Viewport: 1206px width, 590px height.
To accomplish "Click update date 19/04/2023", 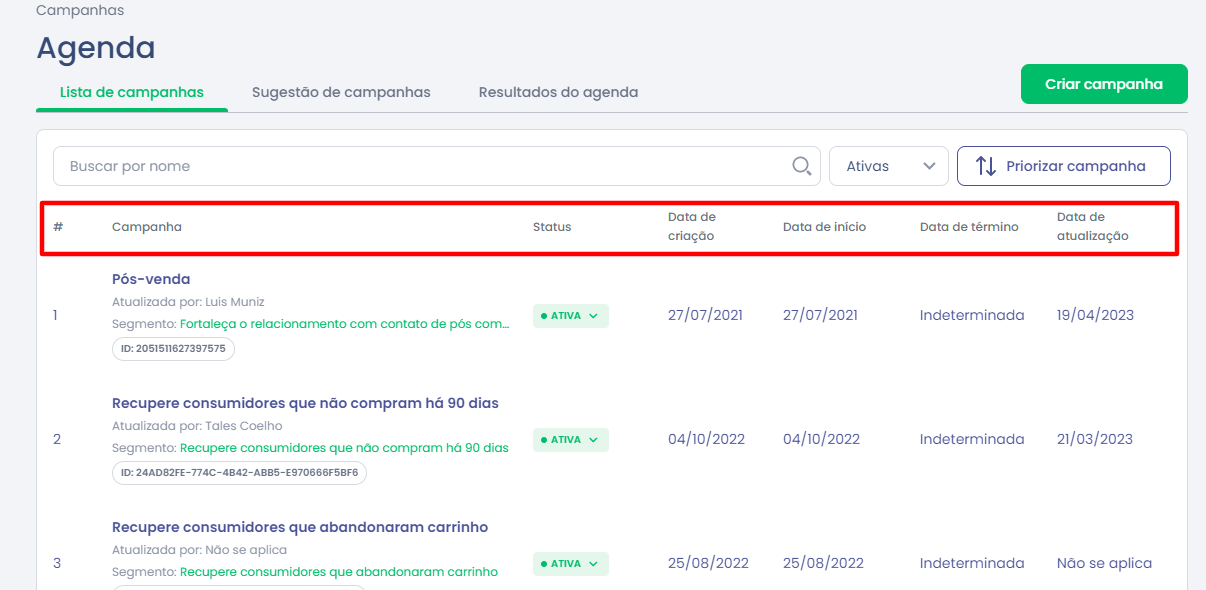I will click(1095, 315).
